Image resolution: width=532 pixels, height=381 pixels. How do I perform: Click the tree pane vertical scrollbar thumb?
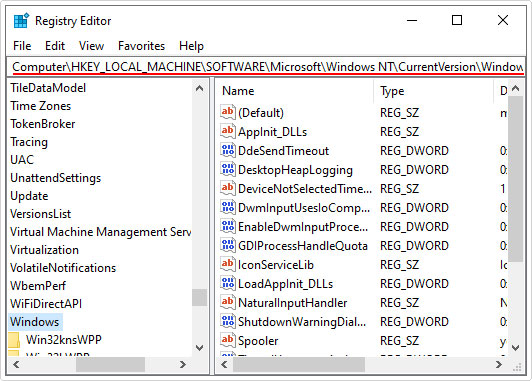coord(200,298)
